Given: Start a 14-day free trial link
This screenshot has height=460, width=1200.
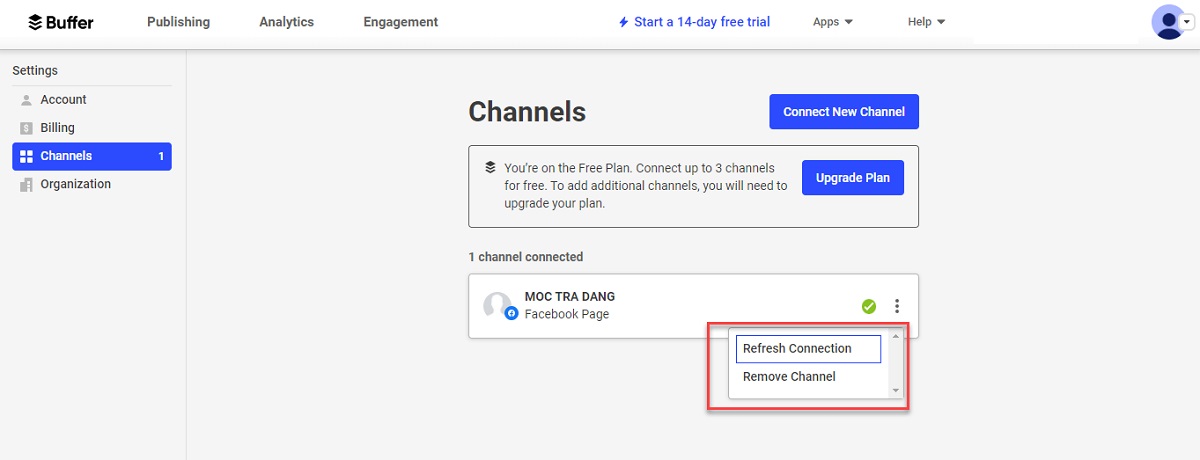Looking at the screenshot, I should click(x=694, y=22).
